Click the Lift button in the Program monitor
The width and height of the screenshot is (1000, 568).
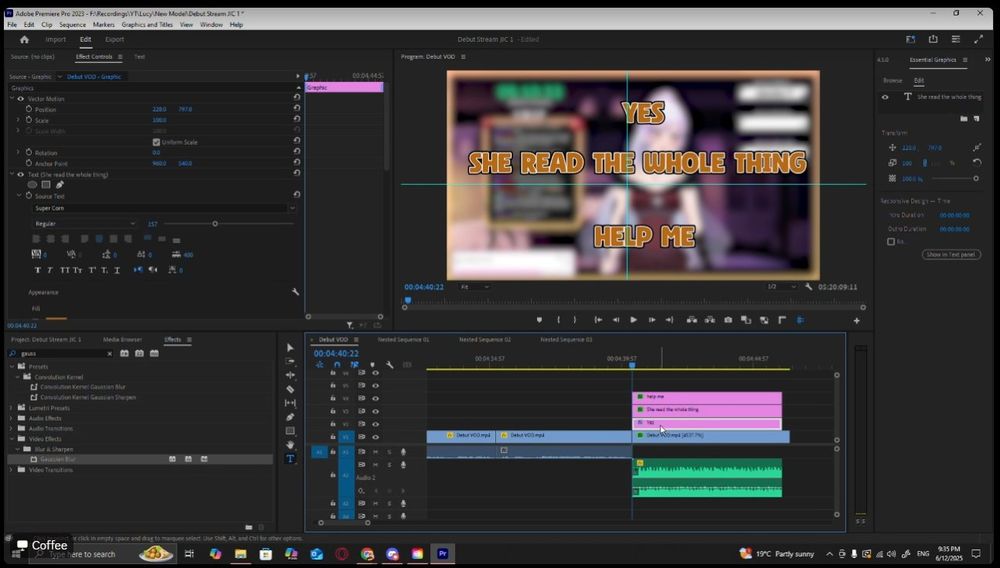click(691, 320)
